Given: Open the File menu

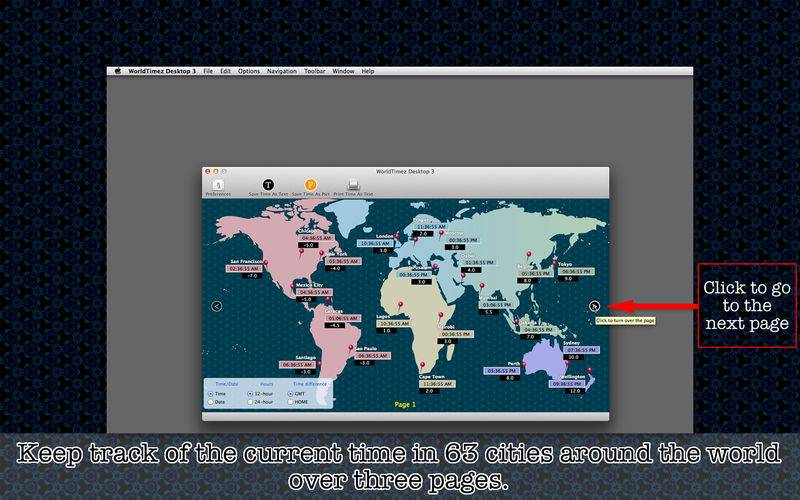Looking at the screenshot, I should click(x=208, y=71).
